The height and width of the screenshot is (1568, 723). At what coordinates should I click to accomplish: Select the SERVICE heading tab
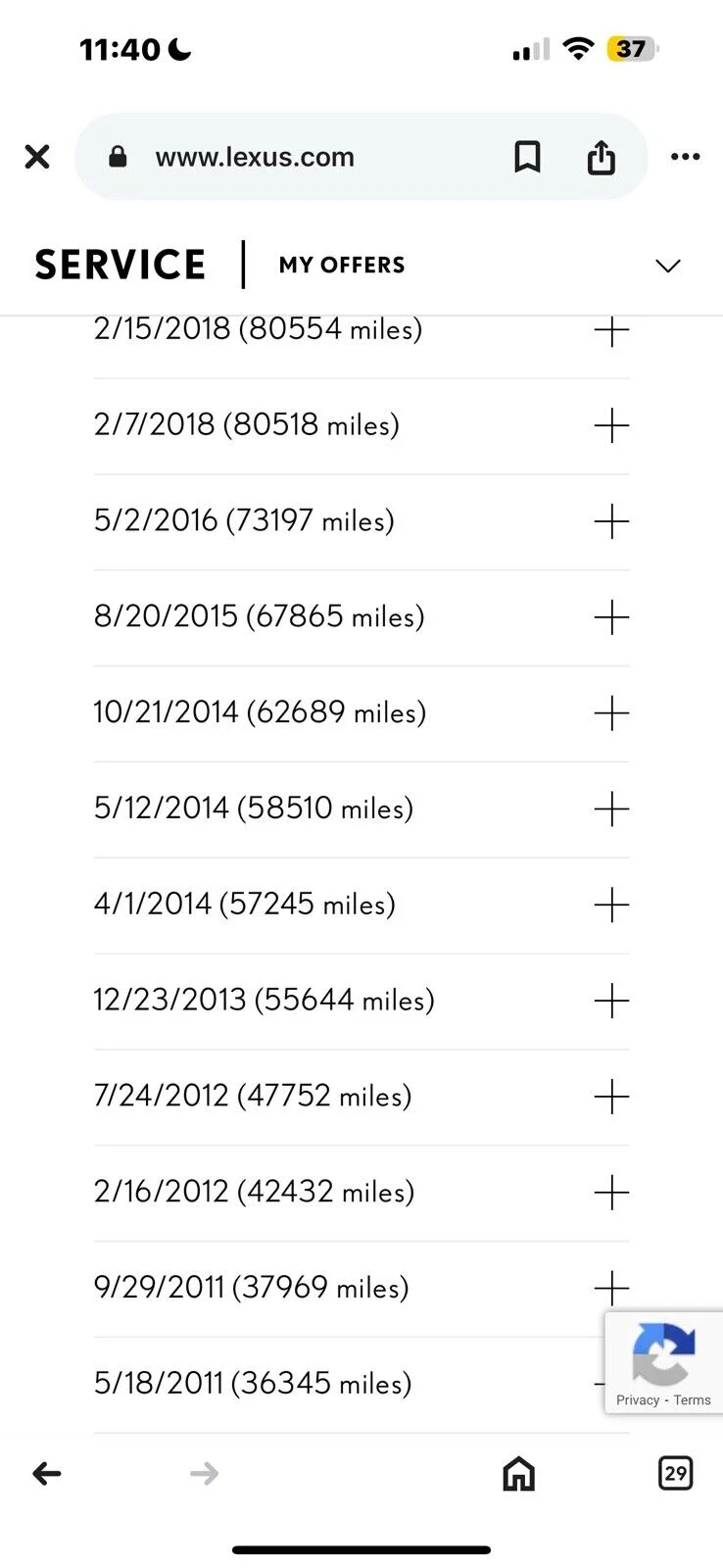coord(120,266)
